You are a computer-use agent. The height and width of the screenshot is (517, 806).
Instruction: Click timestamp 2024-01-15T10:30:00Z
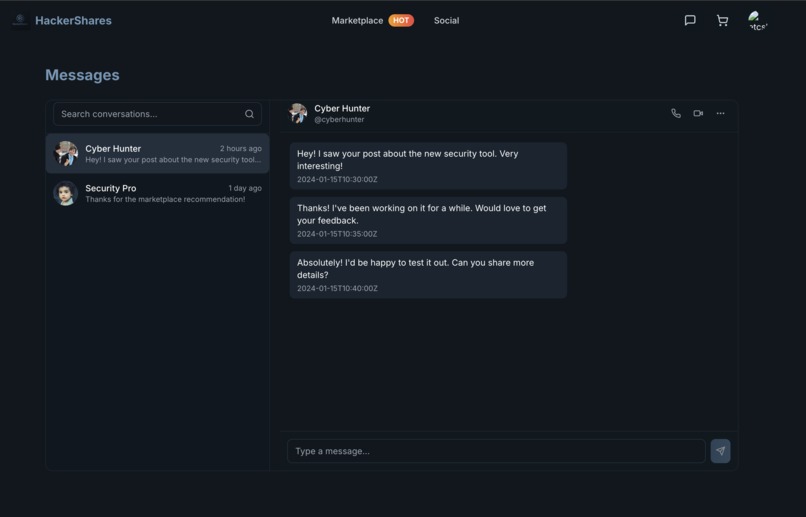pos(337,179)
